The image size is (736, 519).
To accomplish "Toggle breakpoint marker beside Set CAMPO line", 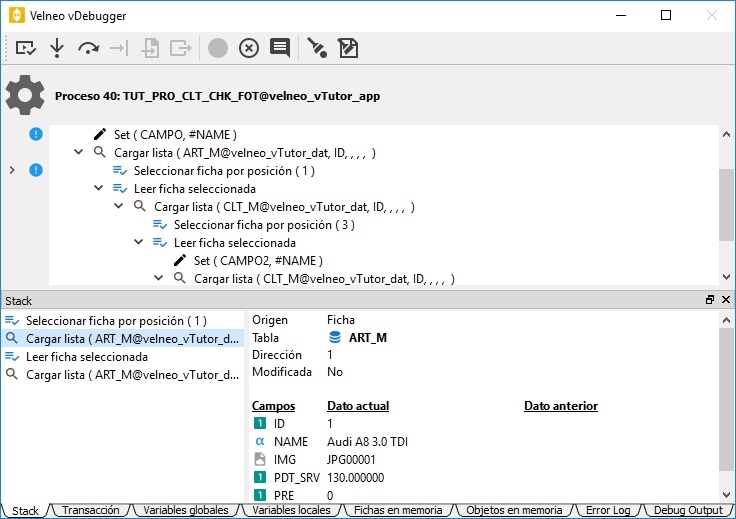I will coord(36,134).
